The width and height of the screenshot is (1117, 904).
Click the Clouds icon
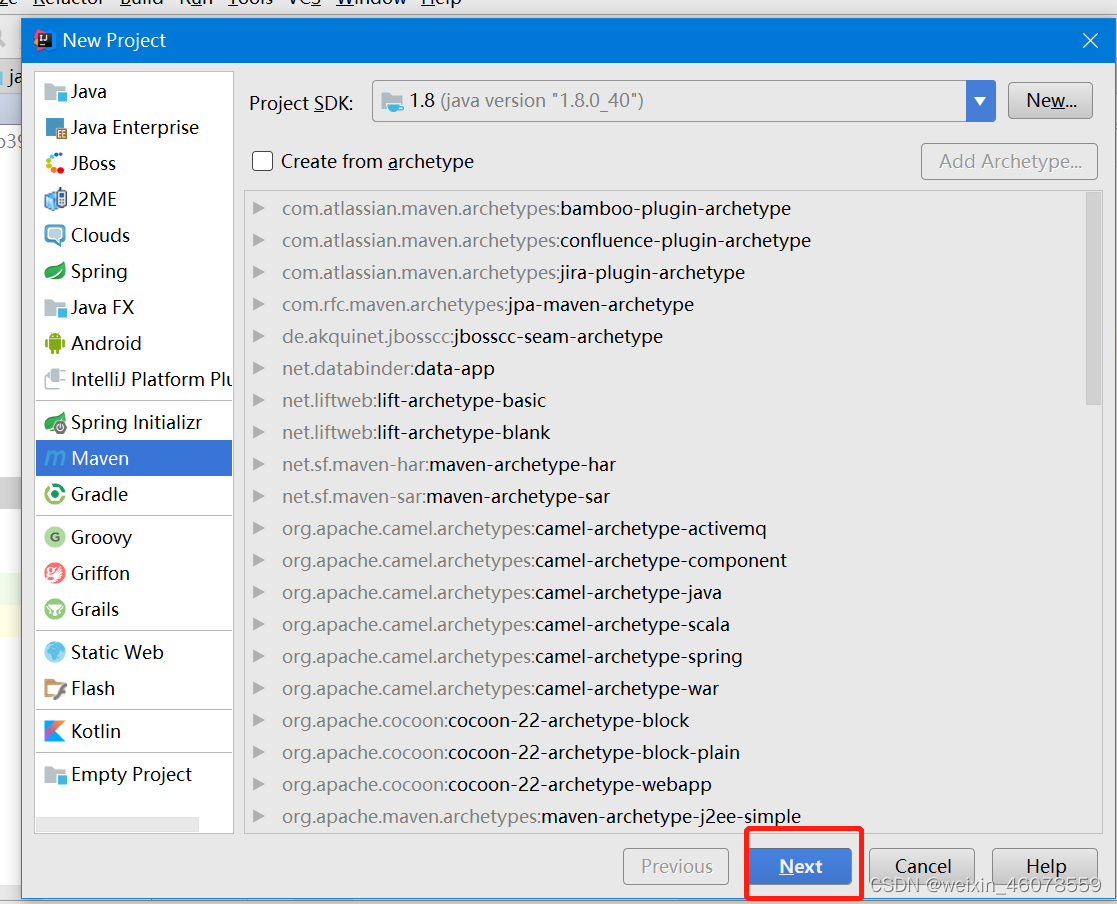coord(55,235)
